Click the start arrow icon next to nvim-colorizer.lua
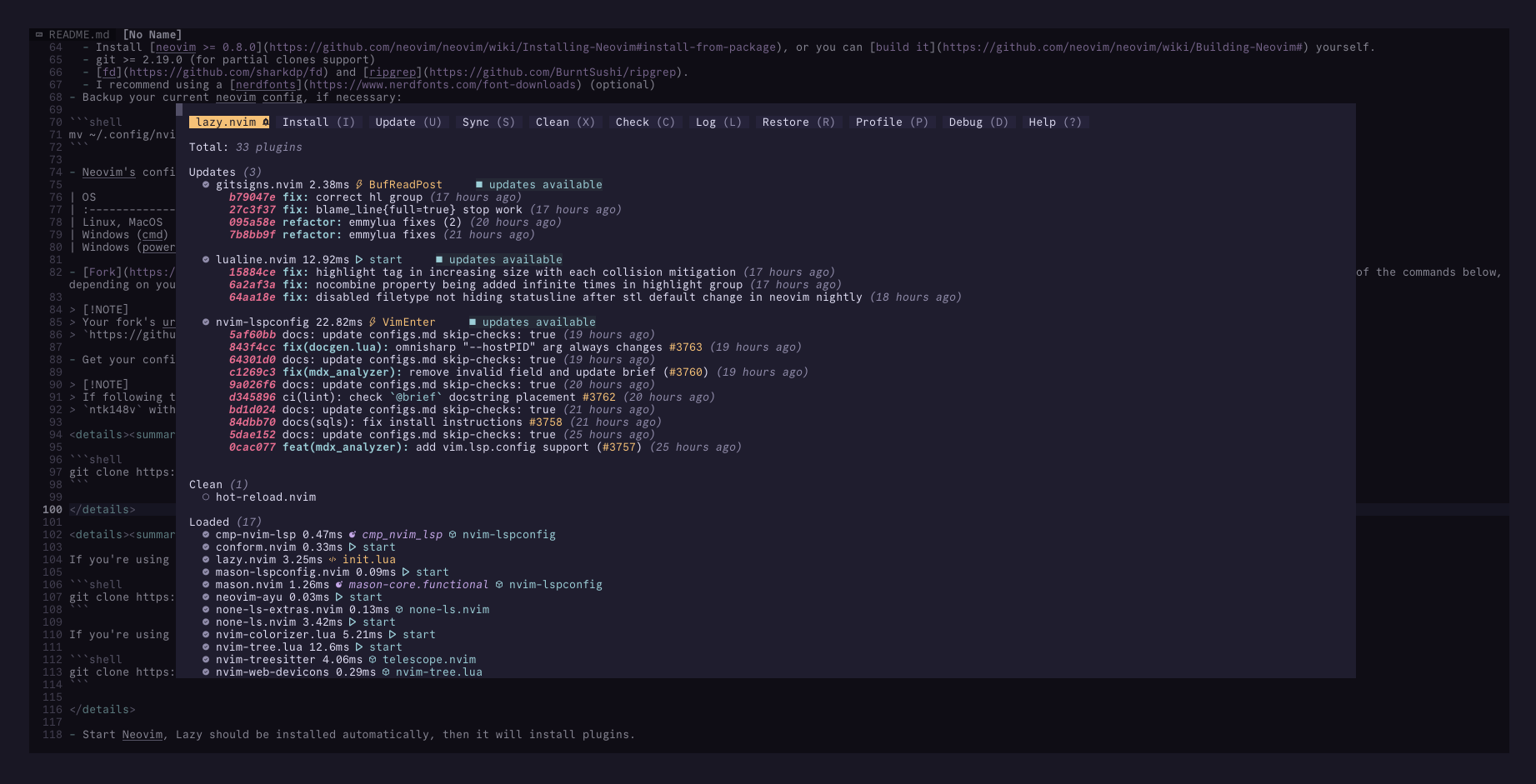This screenshot has height=784, width=1536. [x=393, y=635]
